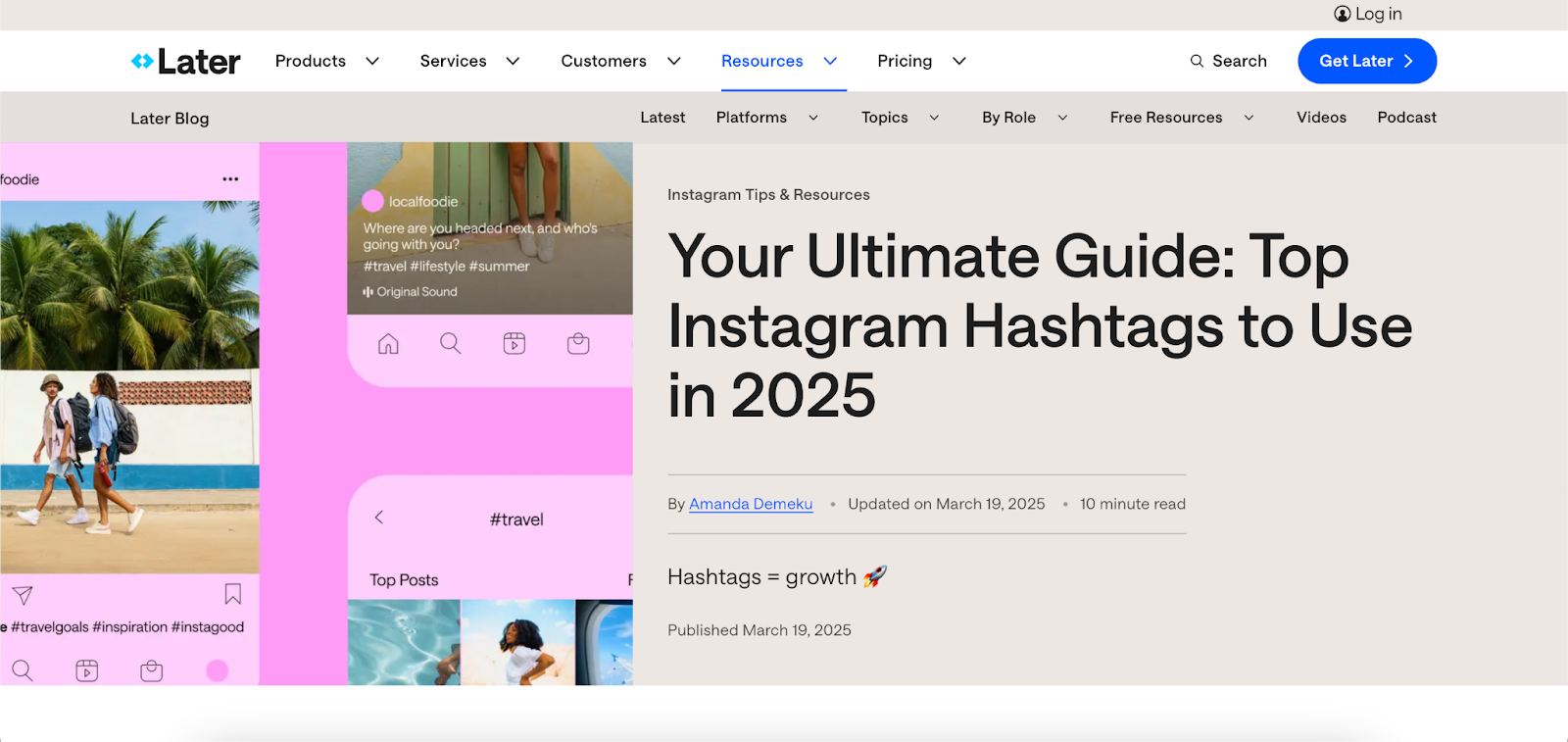1568x742 pixels.
Task: Click the Topics label
Action: click(x=885, y=118)
